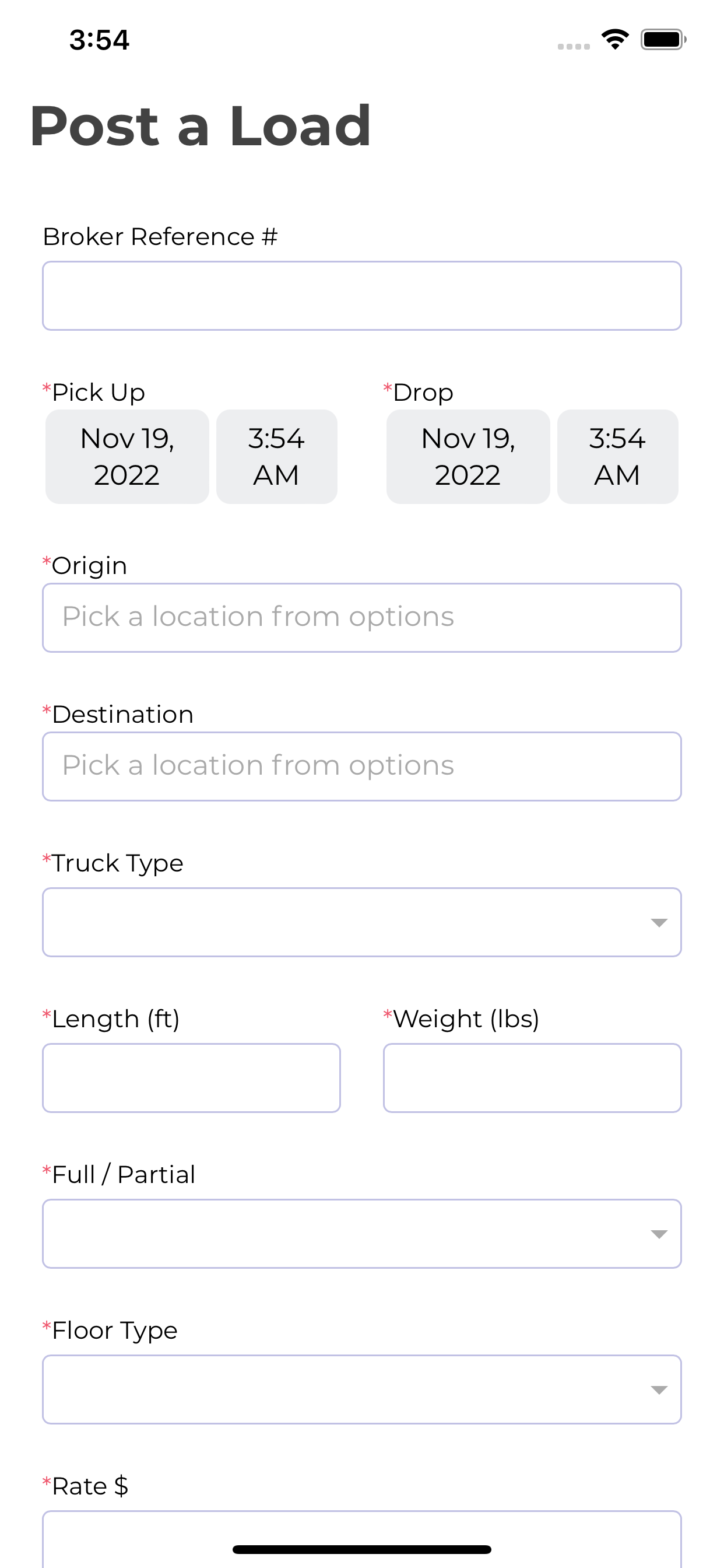724x1568 pixels.
Task: Change the Pick Up time 3:54 AM
Action: (x=277, y=457)
